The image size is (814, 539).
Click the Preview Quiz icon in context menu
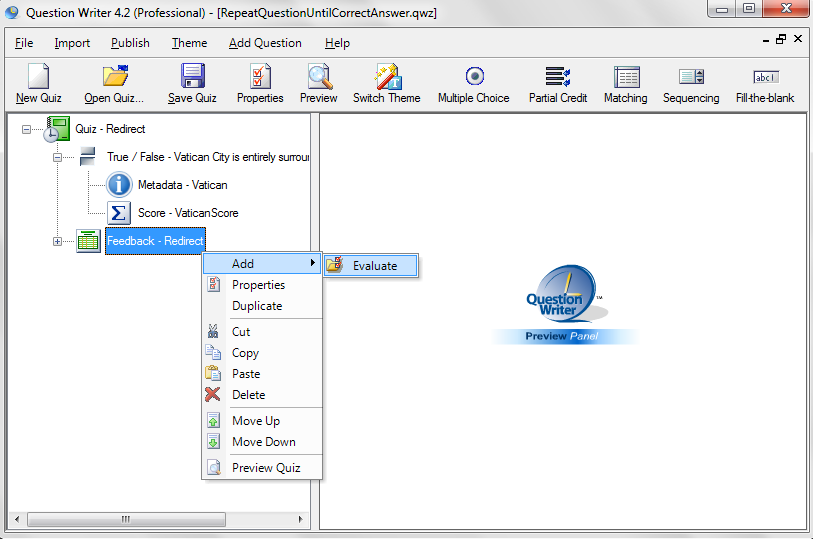[214, 467]
